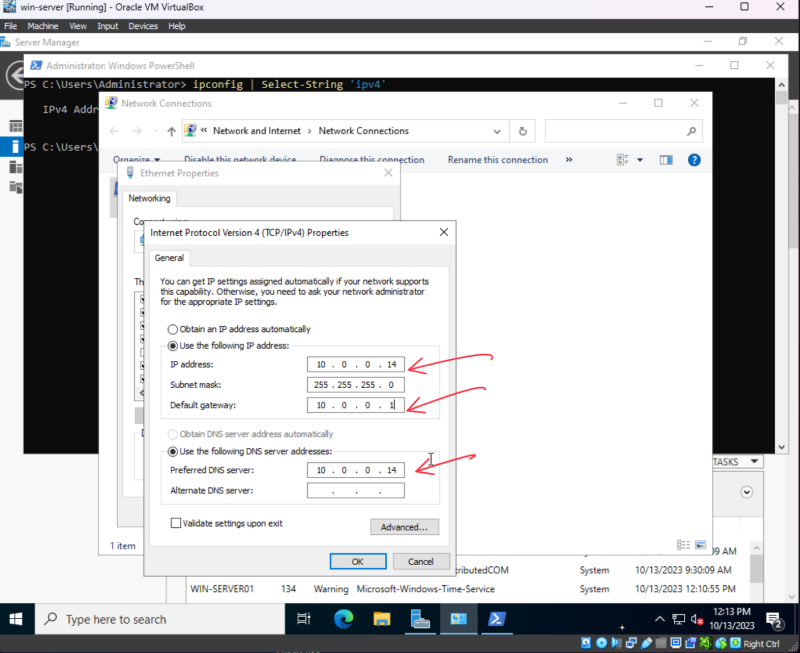Confirm IPv4 settings with OK button
The image size is (800, 653).
click(x=357, y=561)
